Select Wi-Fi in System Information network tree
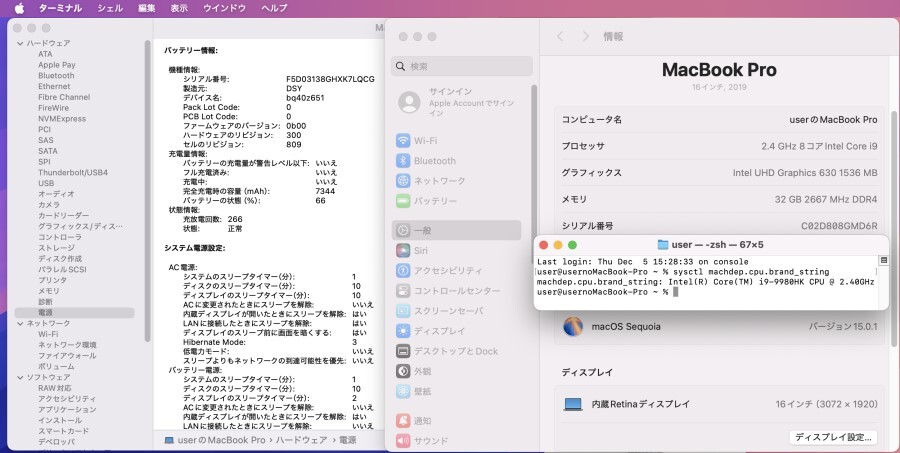Image resolution: width=900 pixels, height=453 pixels. 48,334
